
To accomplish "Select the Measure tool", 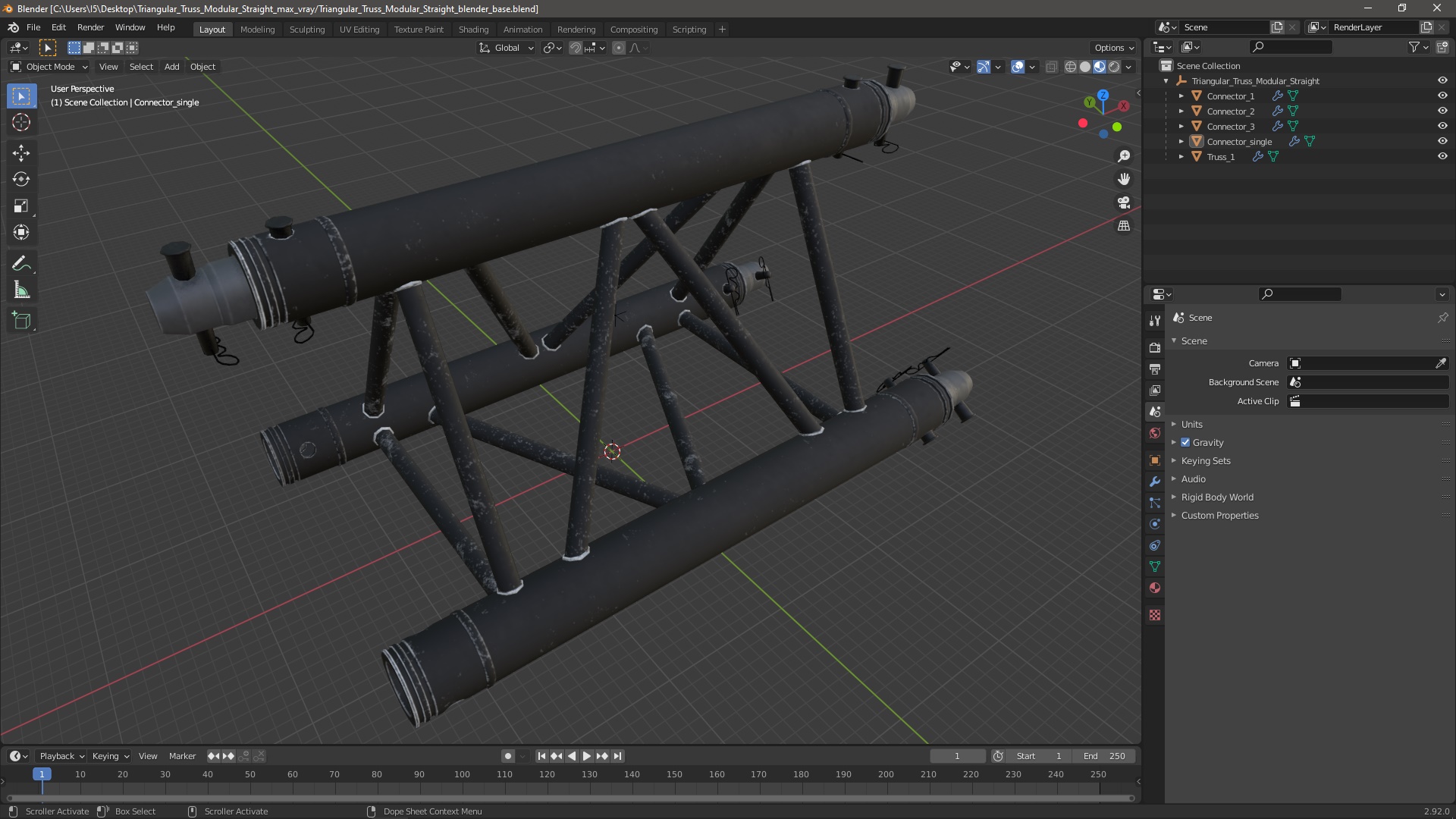I will [21, 290].
